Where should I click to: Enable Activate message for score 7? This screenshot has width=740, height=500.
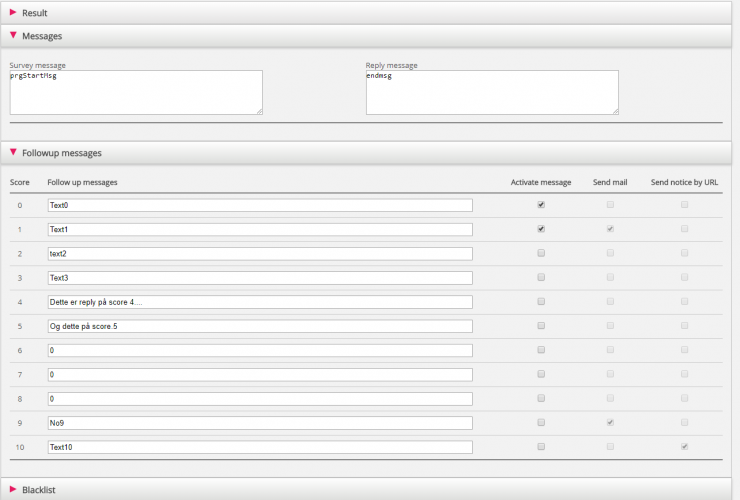[x=541, y=374]
